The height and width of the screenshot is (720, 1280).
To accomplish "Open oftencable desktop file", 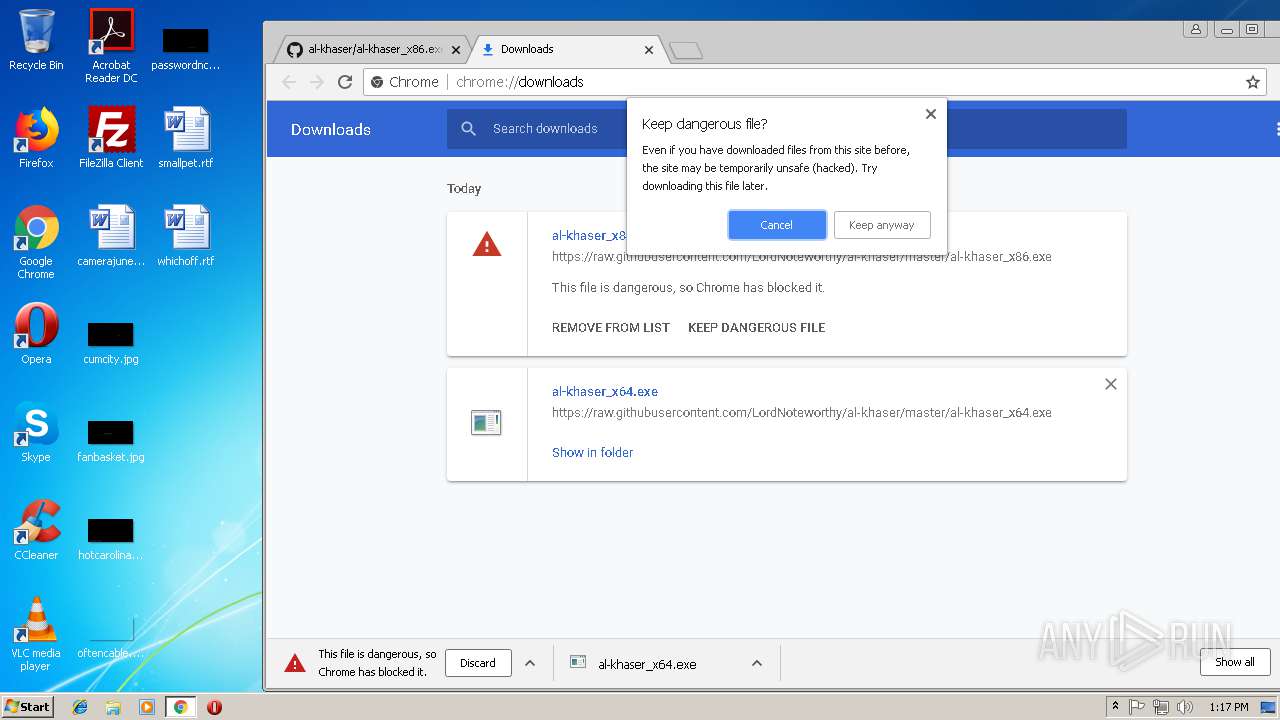I will (111, 636).
